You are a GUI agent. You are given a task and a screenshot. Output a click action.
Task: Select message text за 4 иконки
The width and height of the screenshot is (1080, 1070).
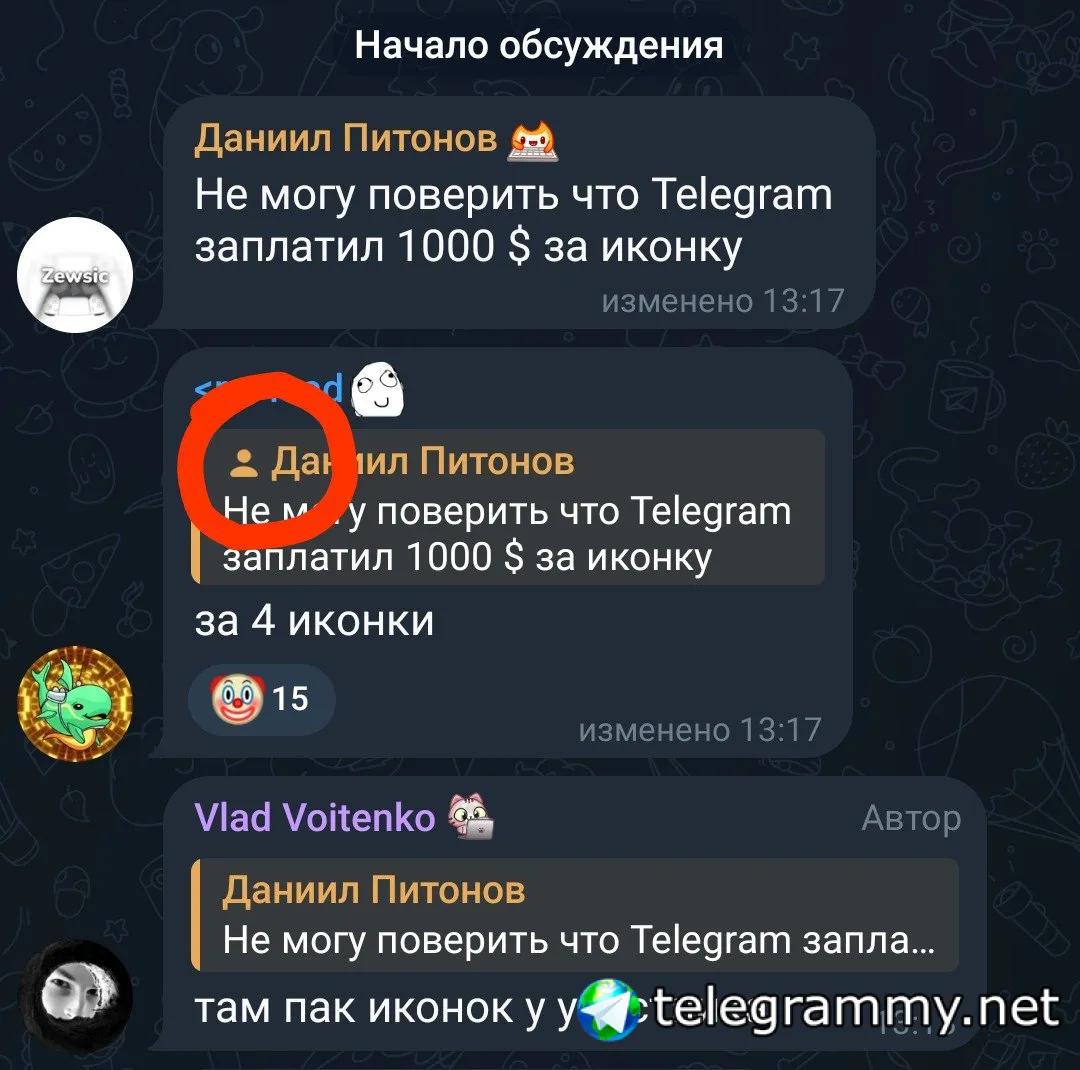click(314, 621)
